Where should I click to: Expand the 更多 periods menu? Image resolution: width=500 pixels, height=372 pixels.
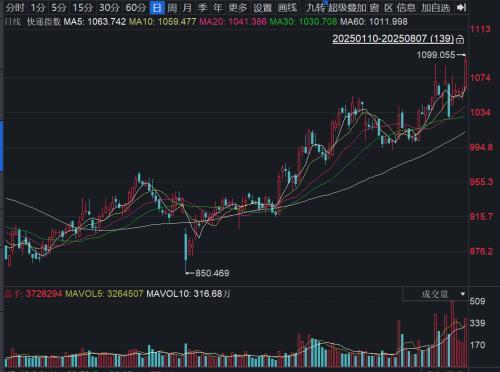tap(238, 7)
